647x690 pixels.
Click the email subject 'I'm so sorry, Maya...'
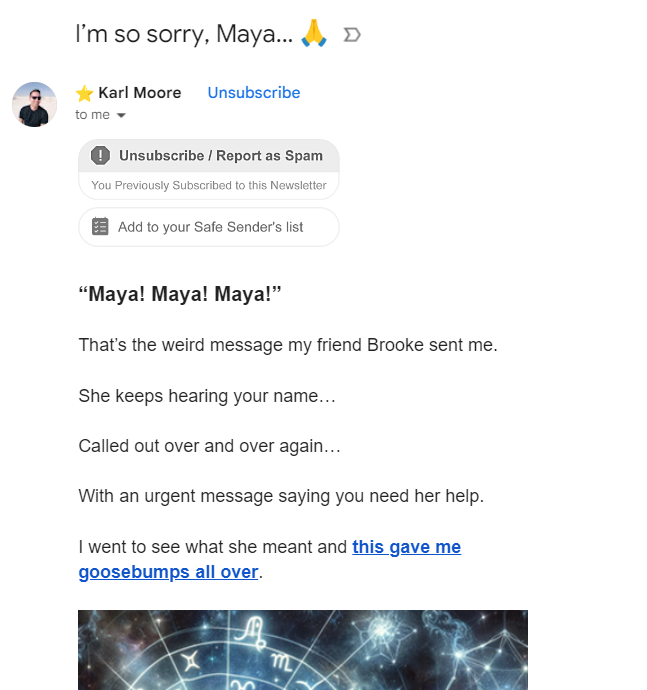[x=186, y=34]
